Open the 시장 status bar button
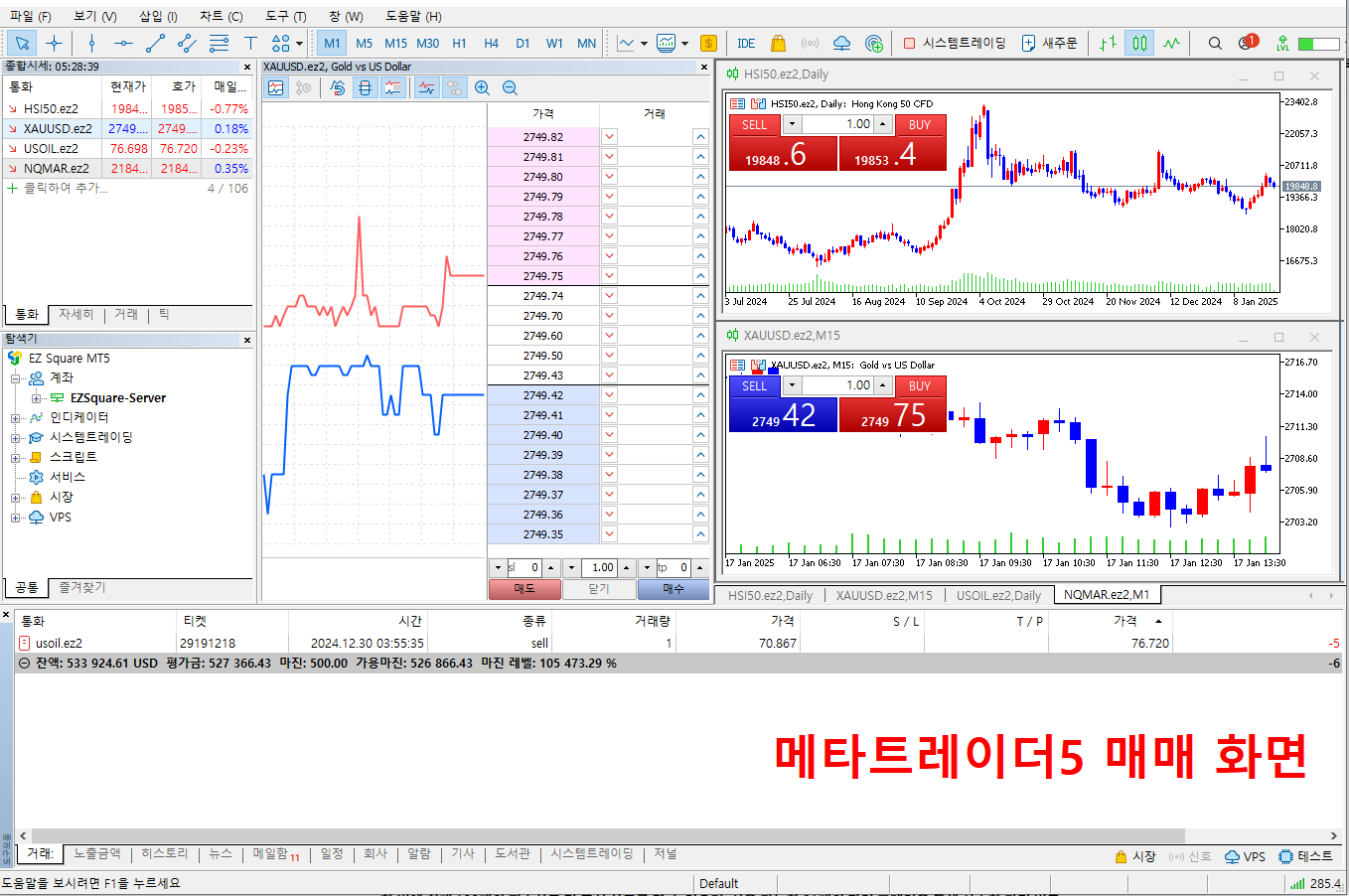Screen dimensions: 1349x896 1134,856
